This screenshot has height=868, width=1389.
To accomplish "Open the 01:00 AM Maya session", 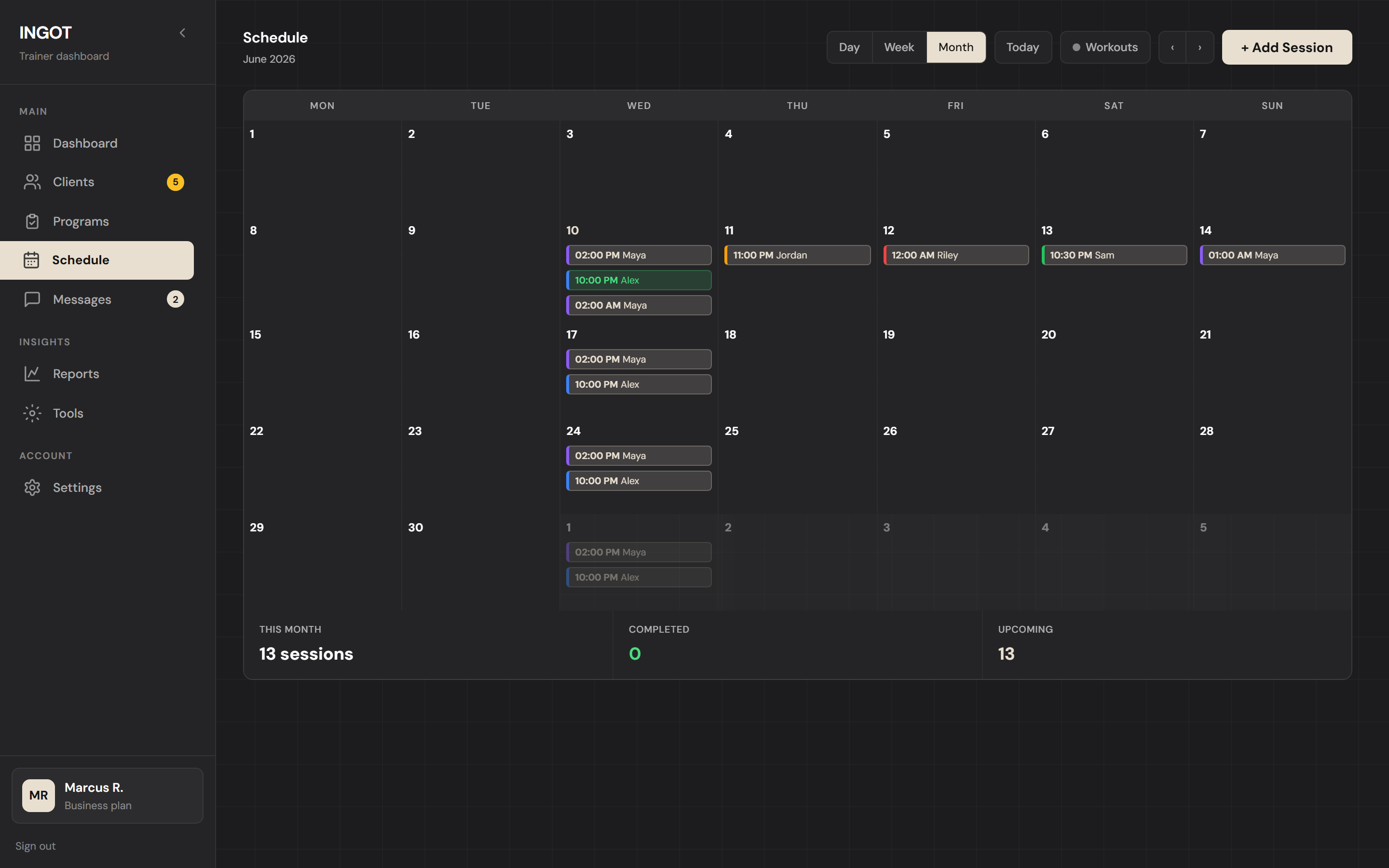I will coord(1272,255).
